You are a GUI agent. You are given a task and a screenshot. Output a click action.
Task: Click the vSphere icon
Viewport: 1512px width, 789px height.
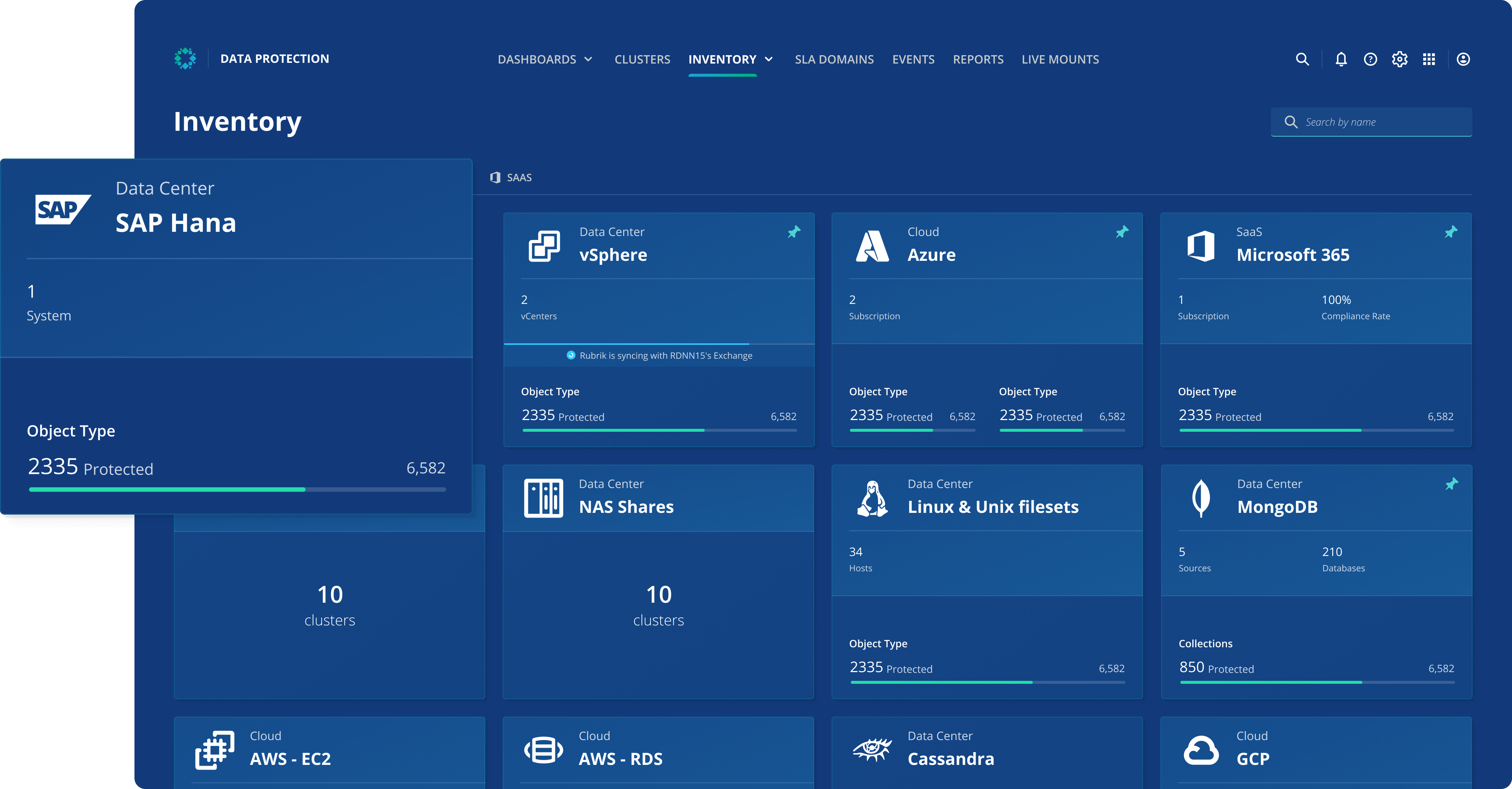point(544,246)
